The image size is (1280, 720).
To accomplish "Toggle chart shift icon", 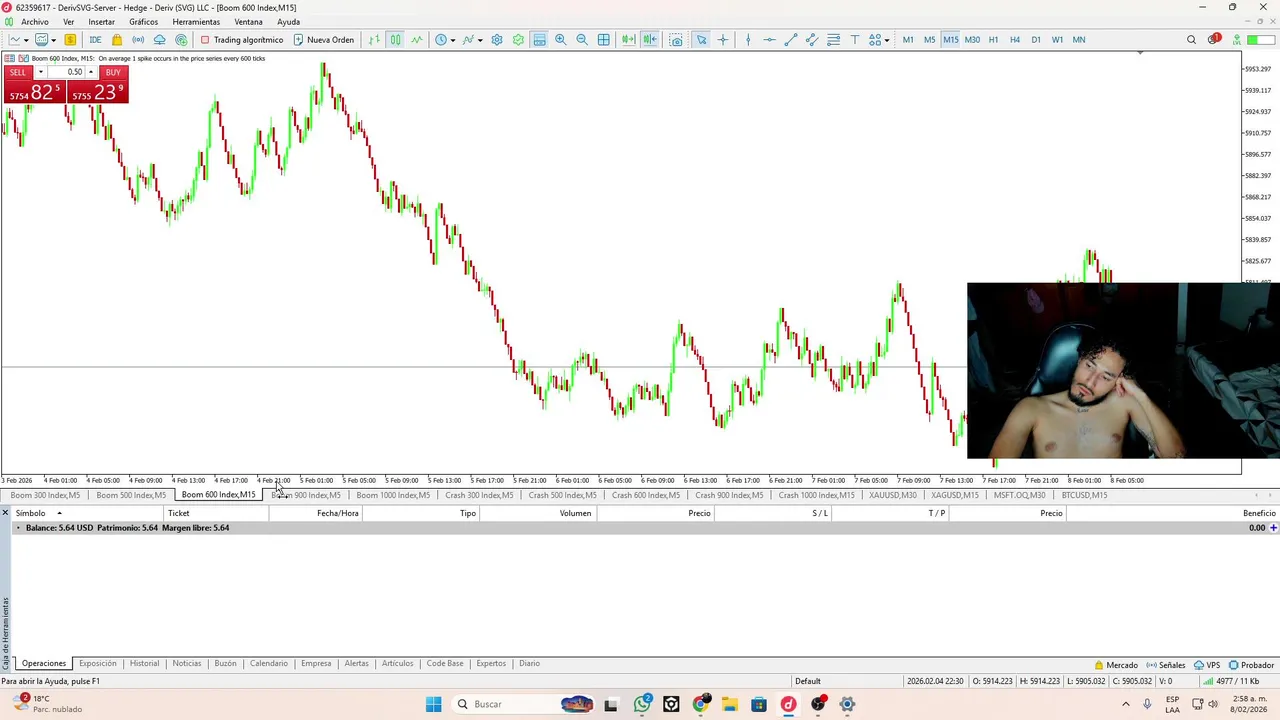I will pos(650,40).
